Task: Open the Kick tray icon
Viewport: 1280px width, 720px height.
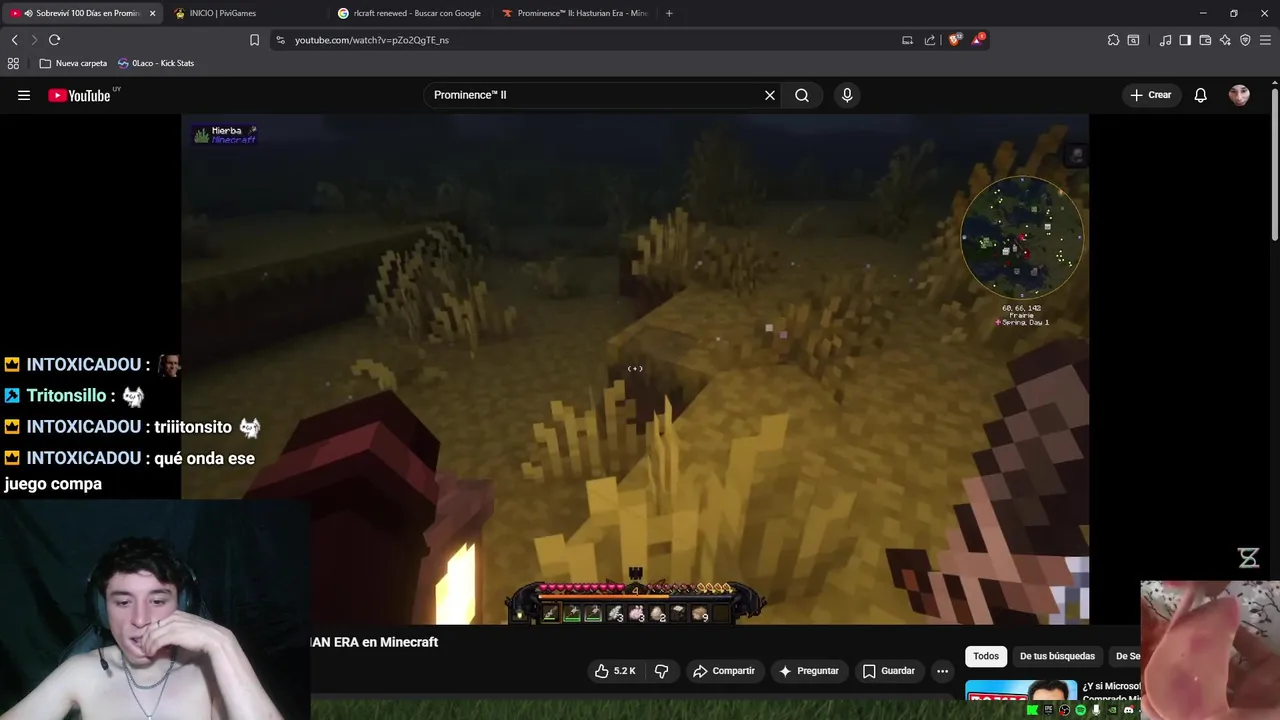Action: (x=1032, y=710)
